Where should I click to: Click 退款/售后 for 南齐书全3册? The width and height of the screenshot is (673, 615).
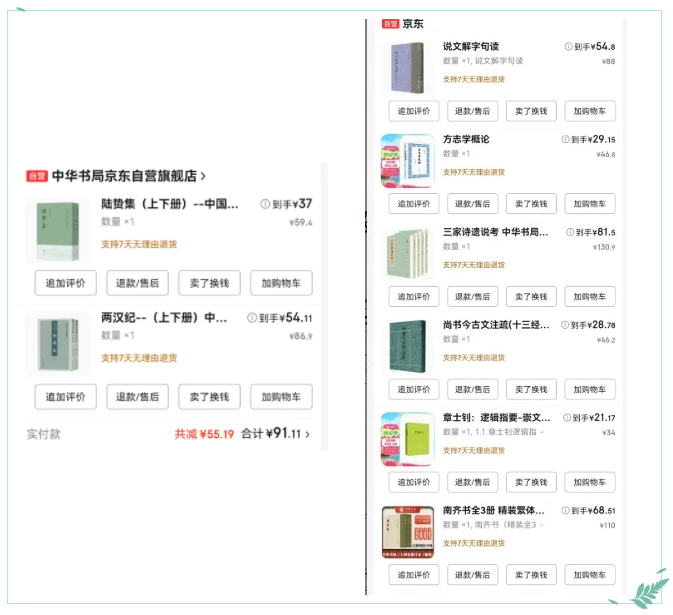pyautogui.click(x=473, y=575)
